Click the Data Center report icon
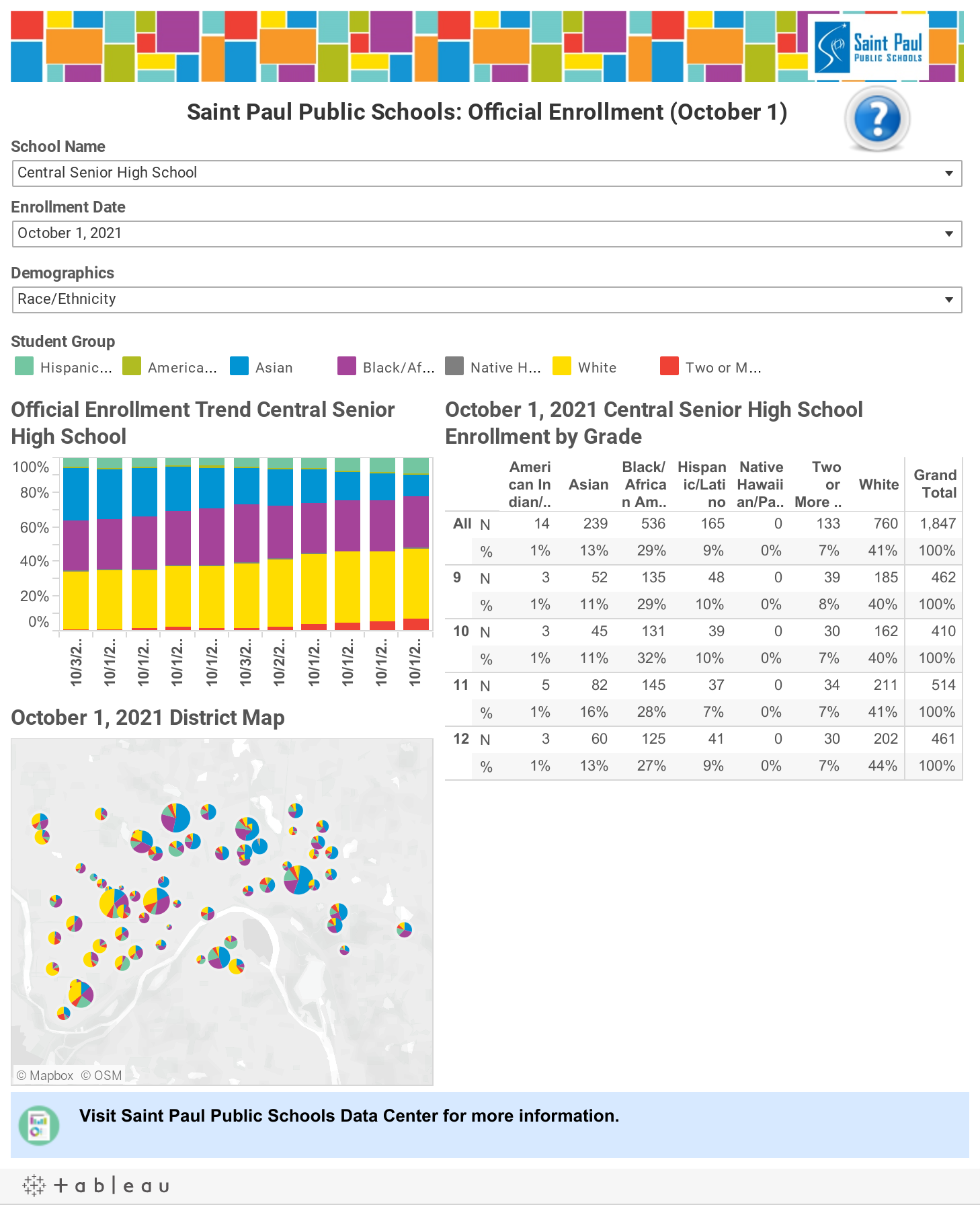 pos(39,1125)
